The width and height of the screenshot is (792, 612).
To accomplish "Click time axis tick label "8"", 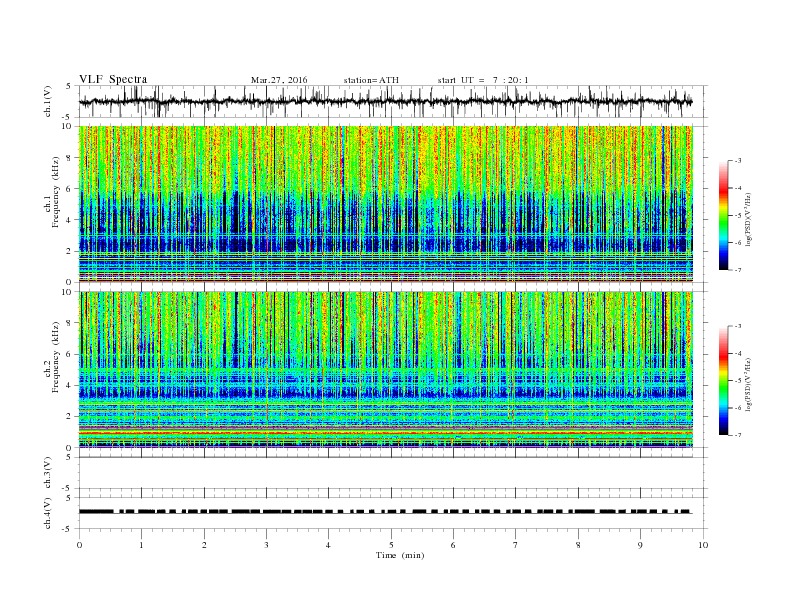I will click(578, 545).
